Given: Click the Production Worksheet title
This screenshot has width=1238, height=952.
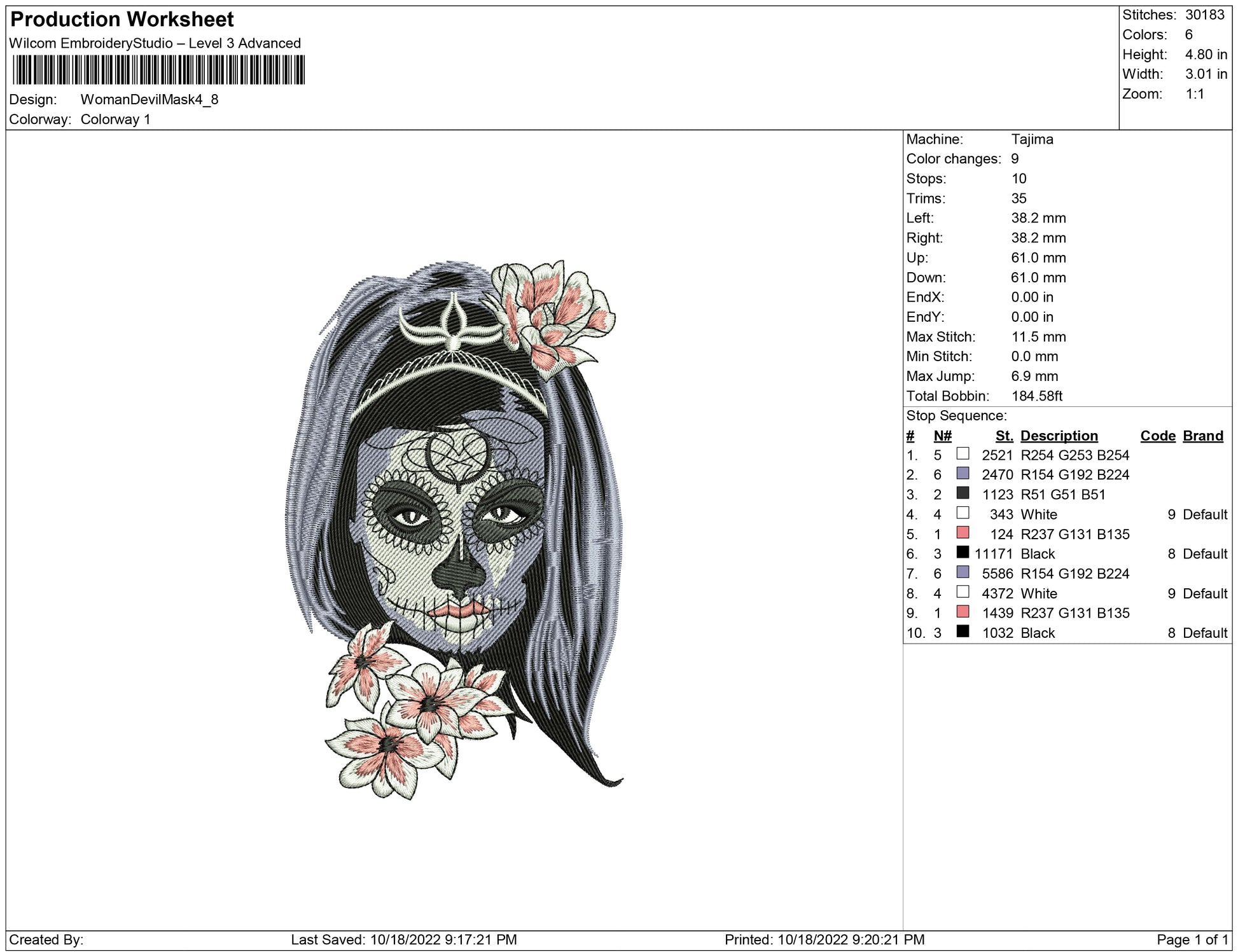Looking at the screenshot, I should pyautogui.click(x=122, y=20).
